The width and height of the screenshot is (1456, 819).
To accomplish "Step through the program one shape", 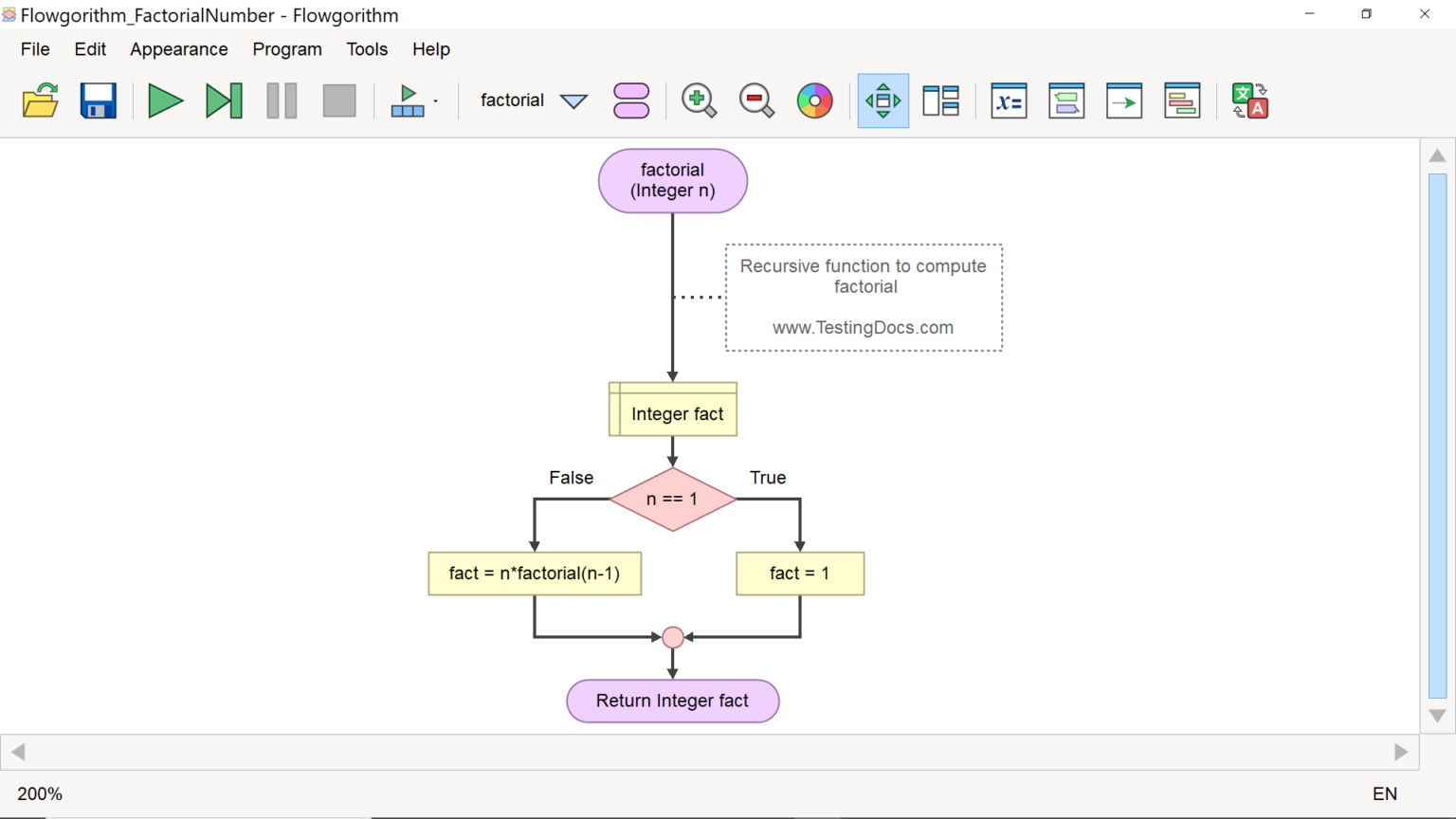I will tap(223, 100).
